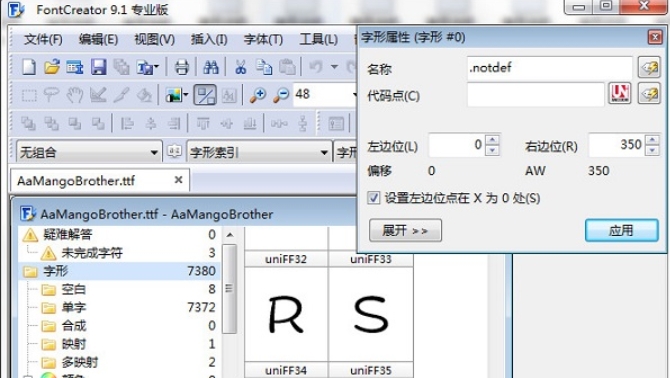Select the knife tool

point(121,95)
